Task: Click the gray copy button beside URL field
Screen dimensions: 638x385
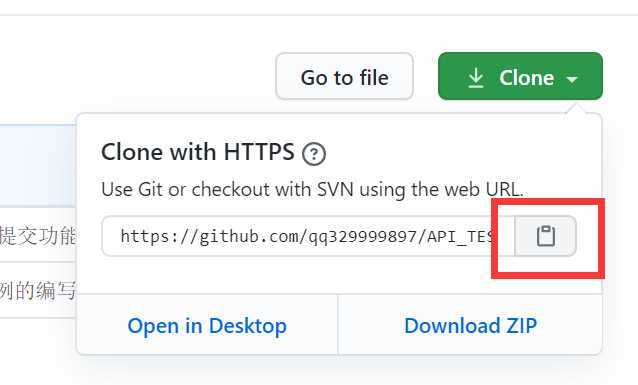Action: pos(545,236)
